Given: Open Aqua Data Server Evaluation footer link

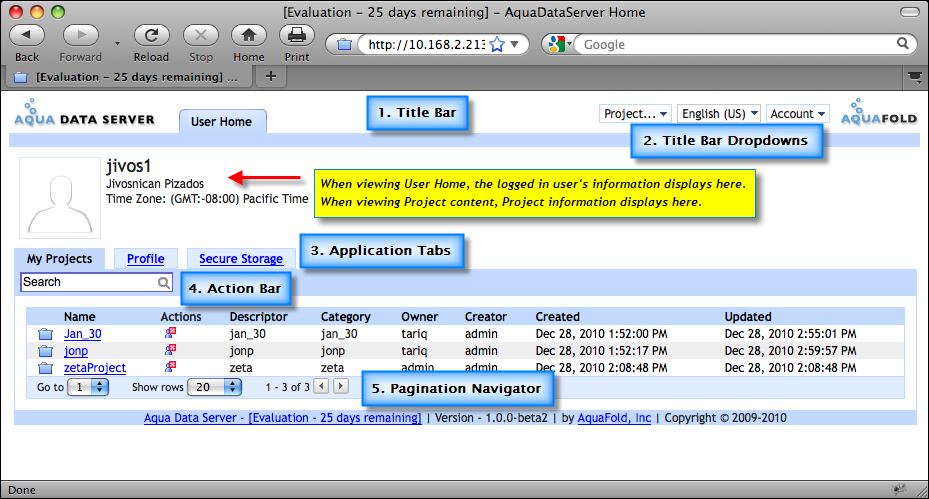Looking at the screenshot, I should (x=283, y=418).
